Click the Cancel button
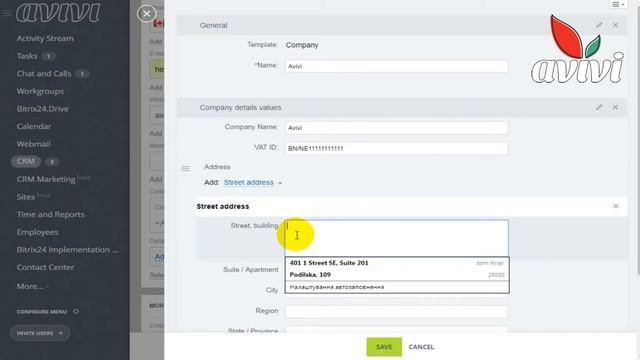Image resolution: width=640 pixels, height=360 pixels. [x=421, y=347]
